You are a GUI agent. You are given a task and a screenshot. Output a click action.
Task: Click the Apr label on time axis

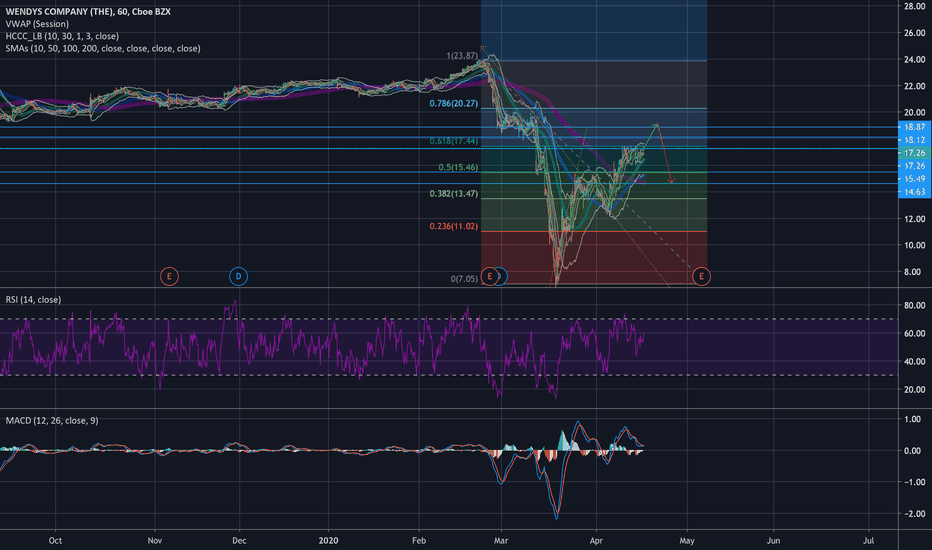pyautogui.click(x=596, y=540)
